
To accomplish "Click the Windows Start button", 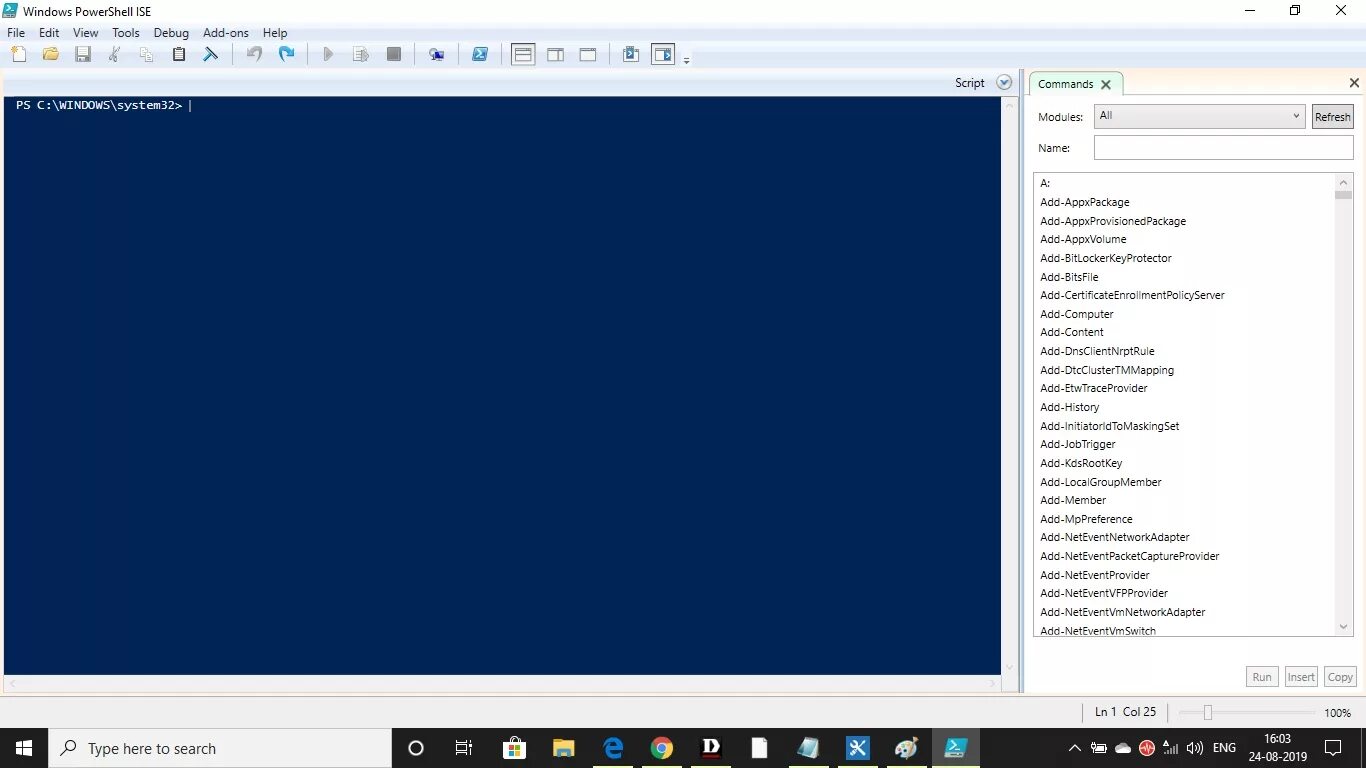I will pyautogui.click(x=24, y=748).
